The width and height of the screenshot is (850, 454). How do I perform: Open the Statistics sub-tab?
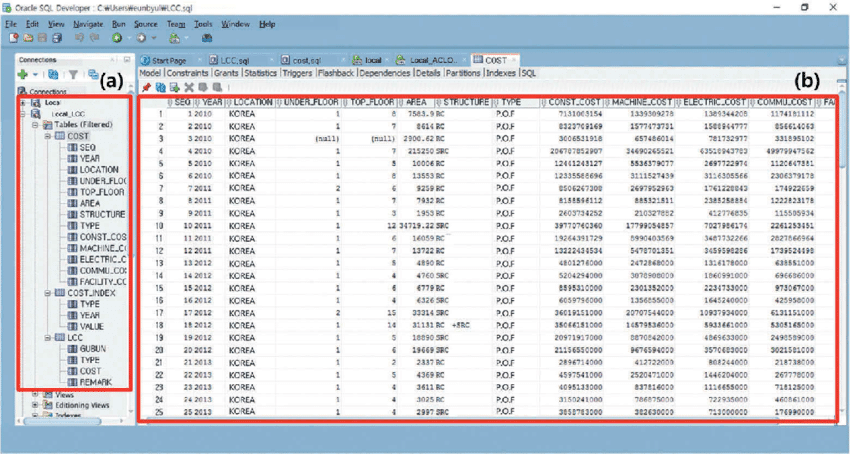coord(260,73)
